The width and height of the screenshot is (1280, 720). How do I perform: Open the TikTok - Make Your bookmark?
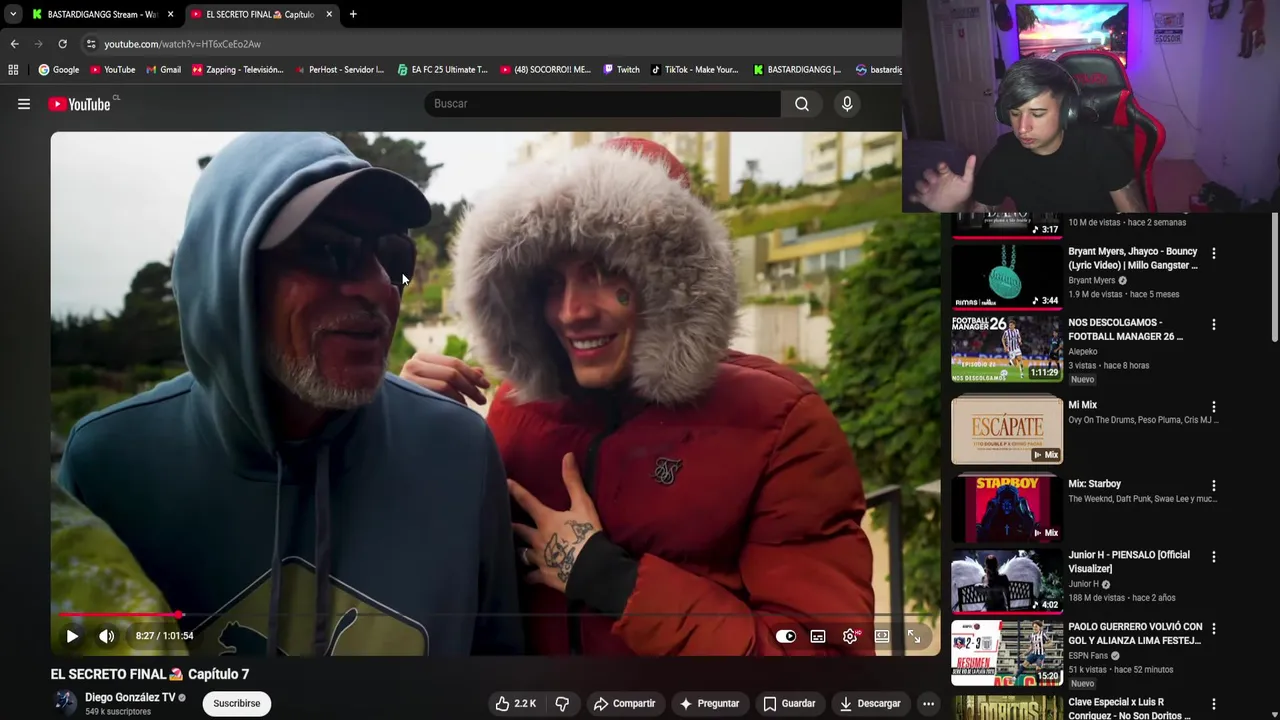coord(694,70)
